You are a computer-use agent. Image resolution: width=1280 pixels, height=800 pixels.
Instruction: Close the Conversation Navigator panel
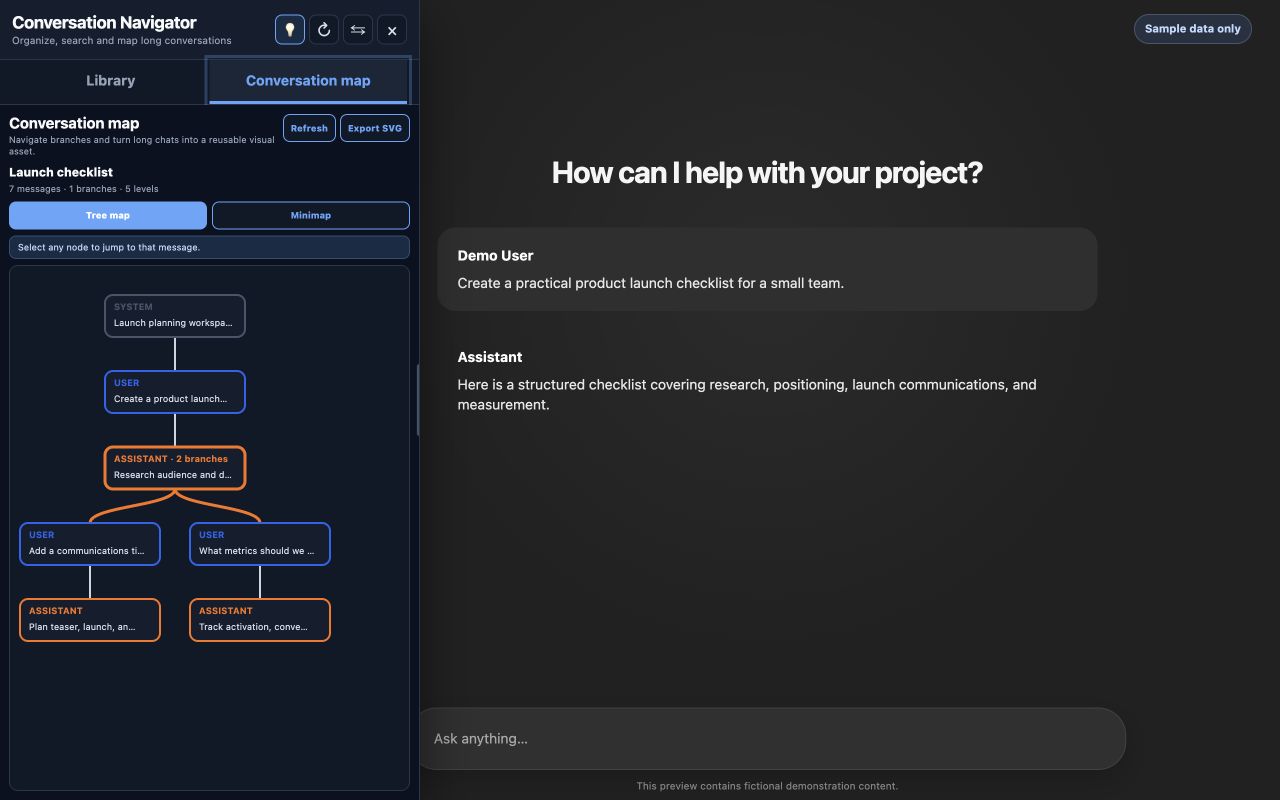pyautogui.click(x=392, y=30)
